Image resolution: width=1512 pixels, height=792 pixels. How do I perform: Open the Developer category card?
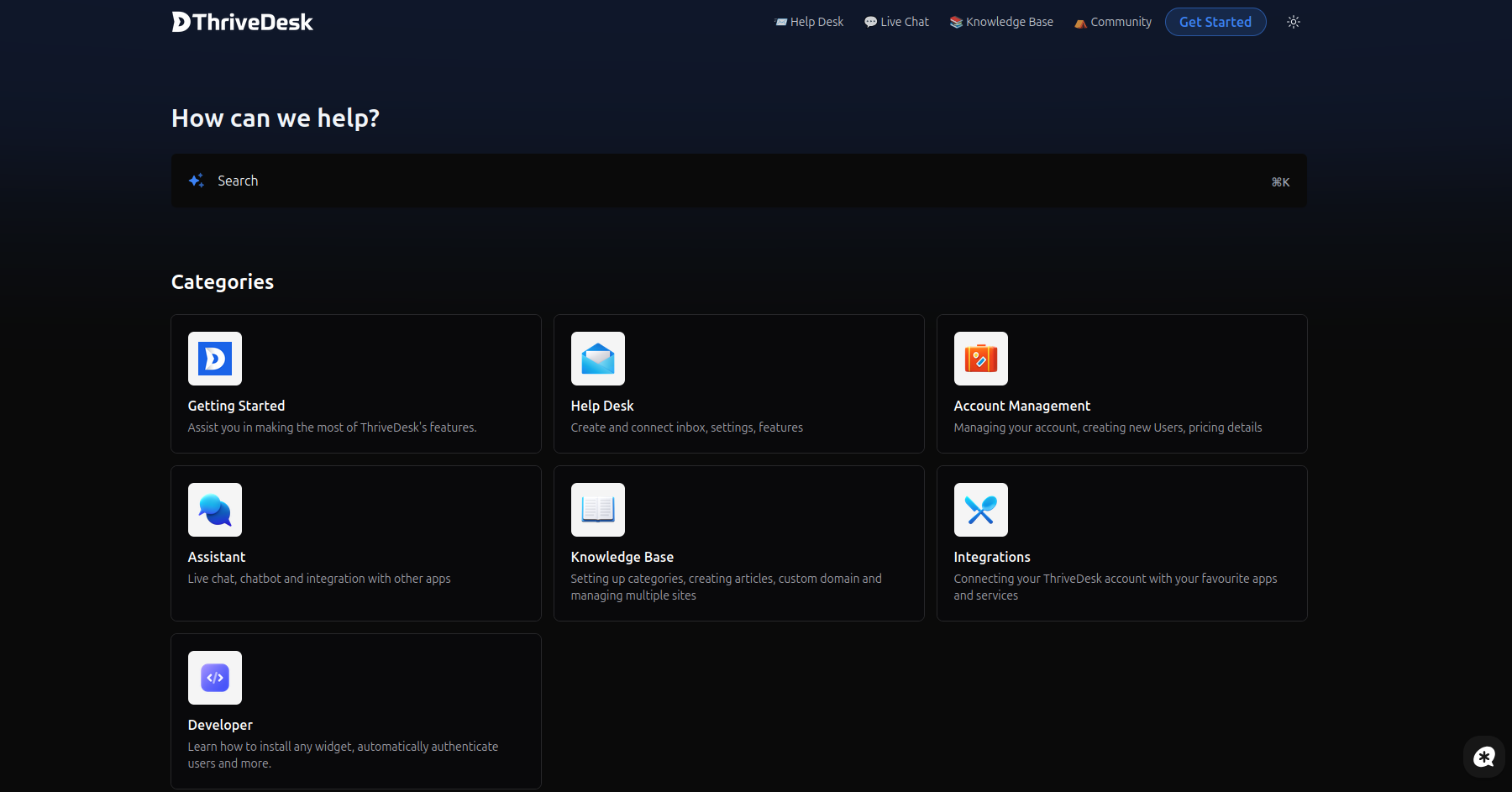[x=355, y=711]
